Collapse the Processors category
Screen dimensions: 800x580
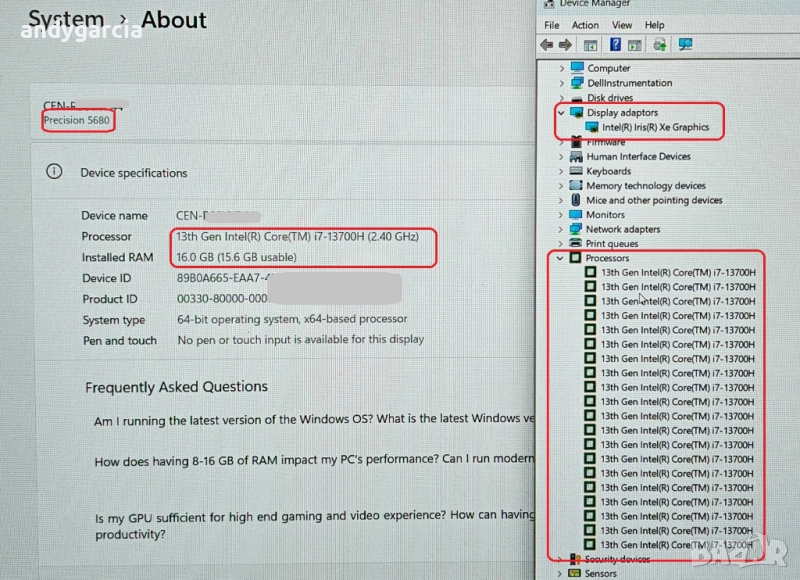coord(561,258)
